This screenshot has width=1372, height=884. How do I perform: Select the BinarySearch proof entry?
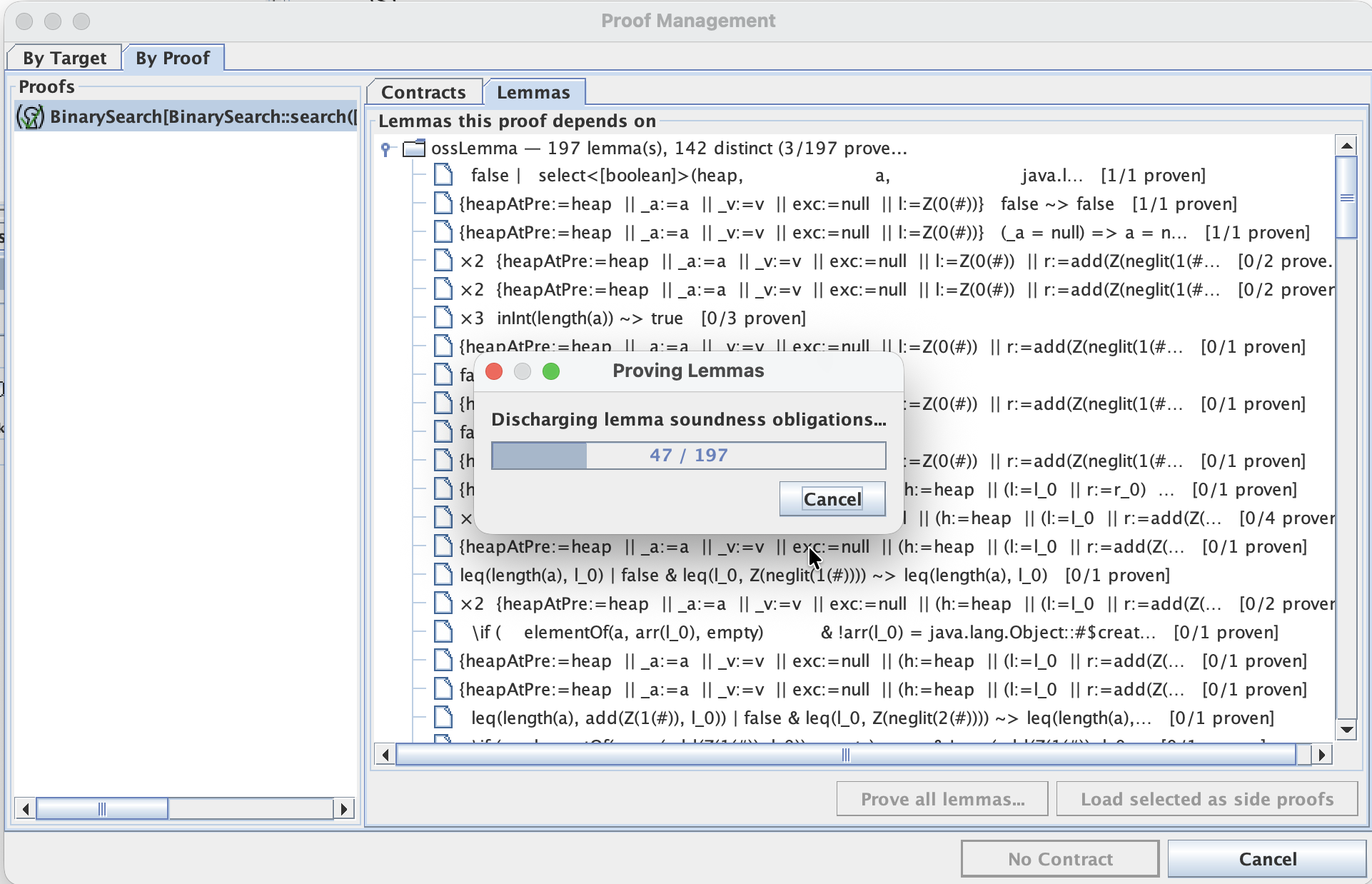tap(186, 116)
